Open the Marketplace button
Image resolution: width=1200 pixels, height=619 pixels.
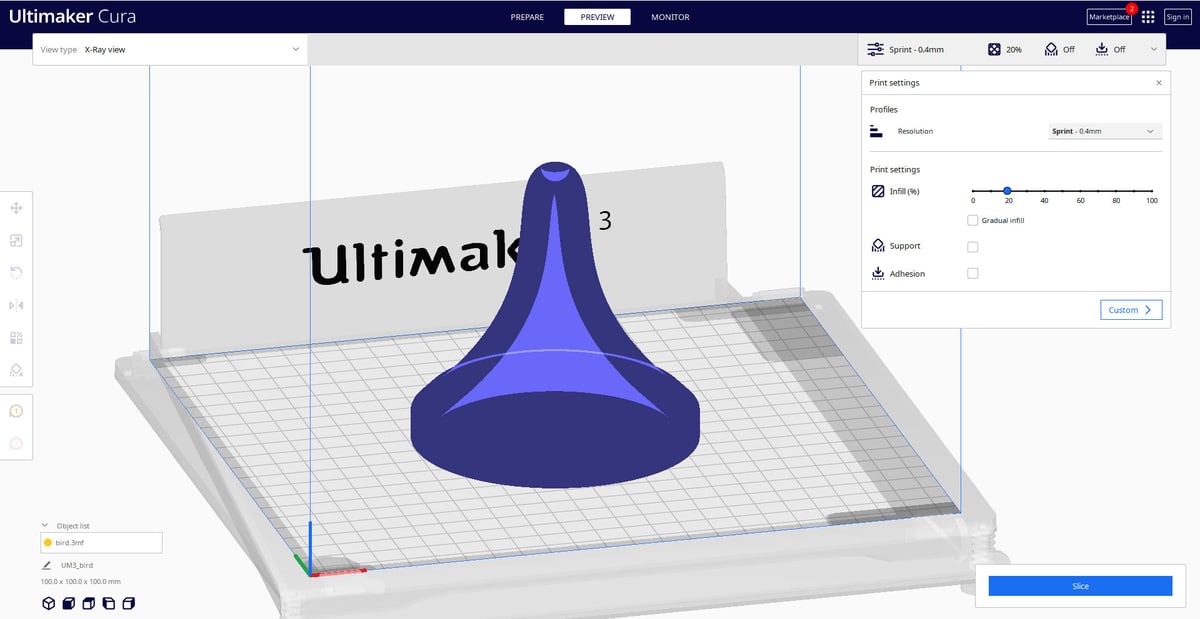pos(1109,17)
